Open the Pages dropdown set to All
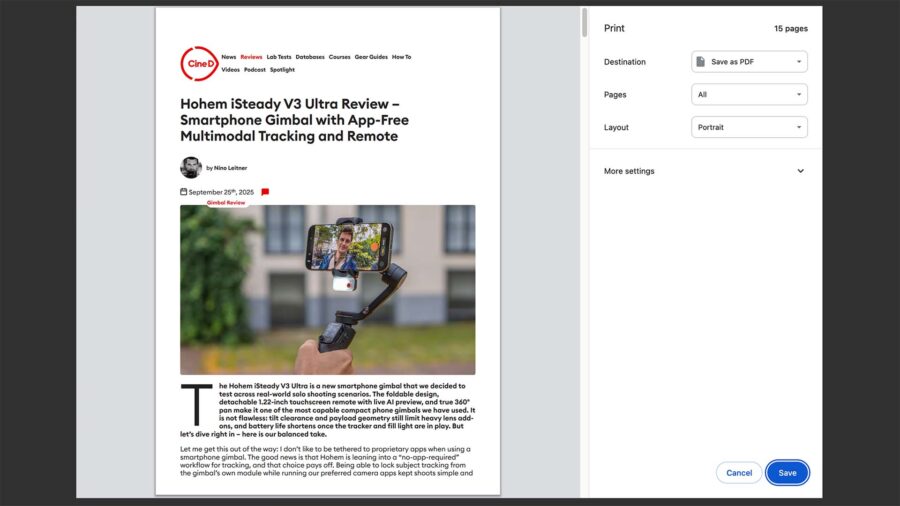900x506 pixels. [749, 95]
